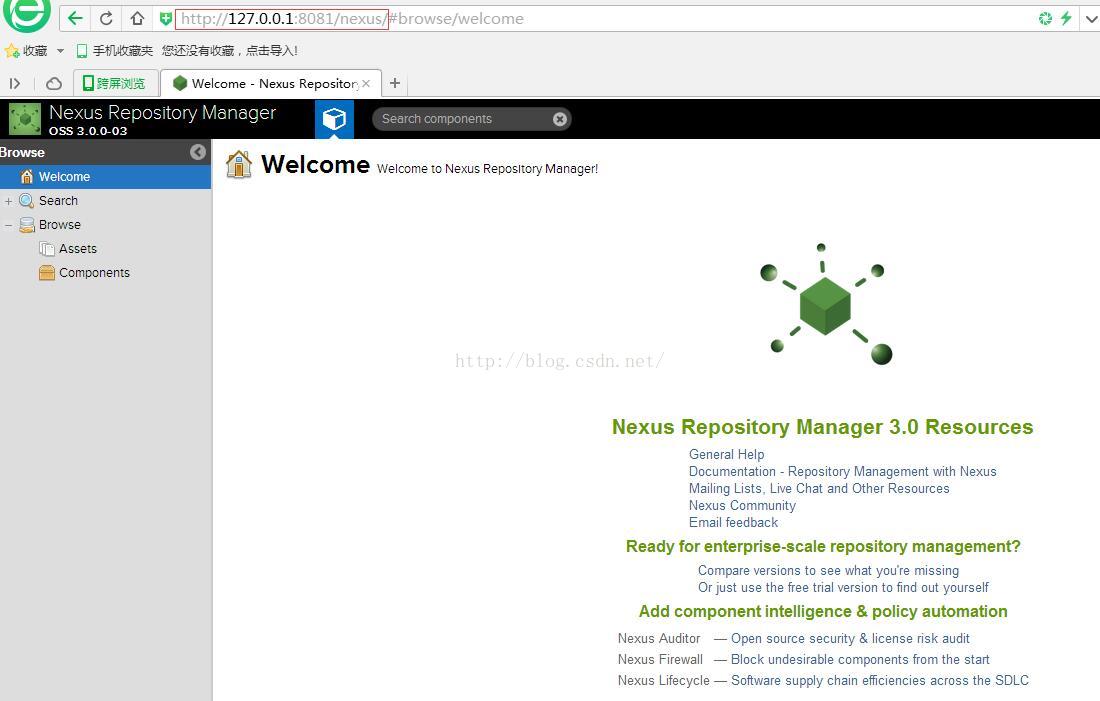Click the cloud icon in tab bar
This screenshot has height=701, width=1100.
point(54,84)
